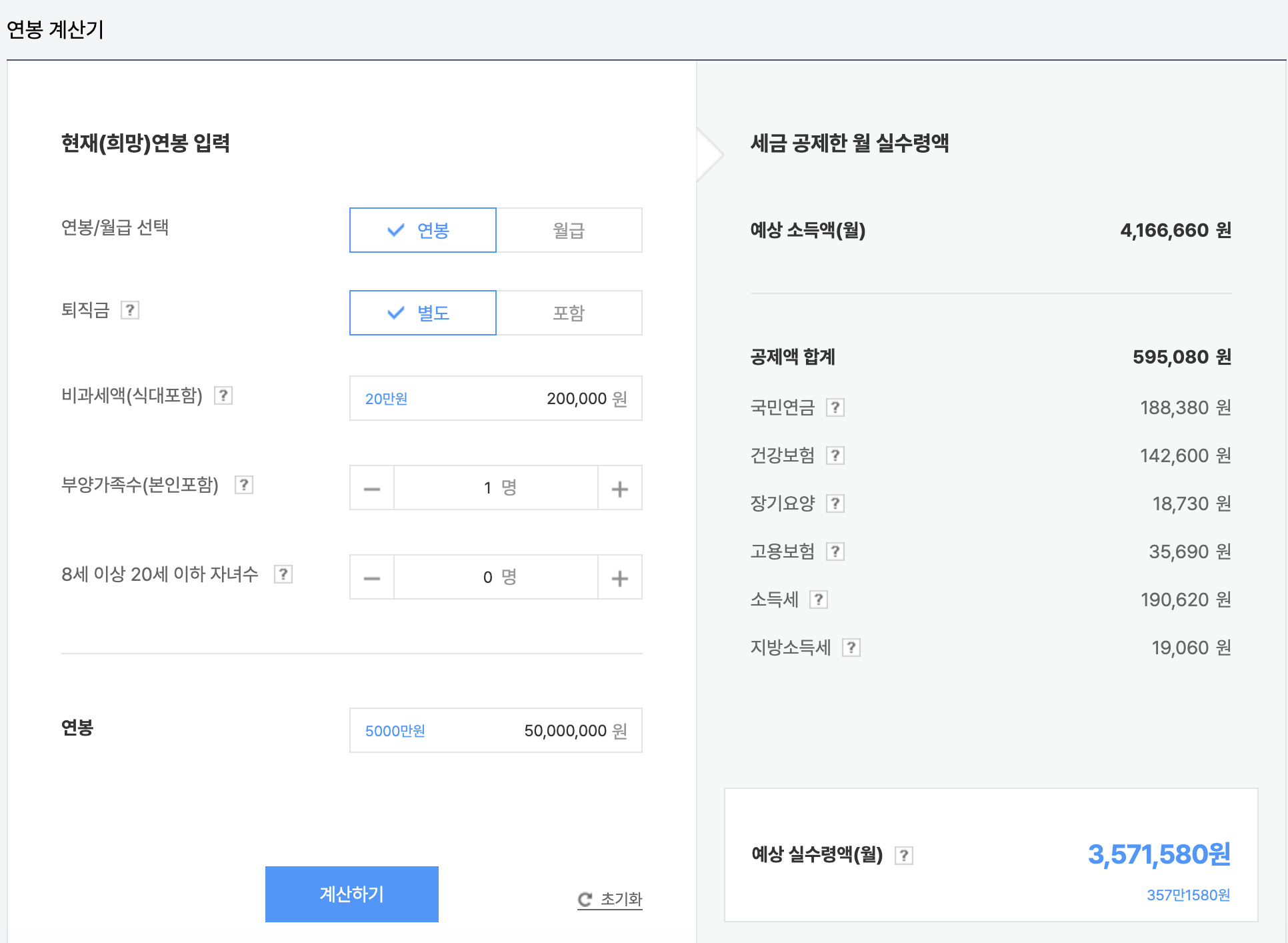Click the 19,060 원 지방소득세 amount
The height and width of the screenshot is (943, 1288).
1191,648
